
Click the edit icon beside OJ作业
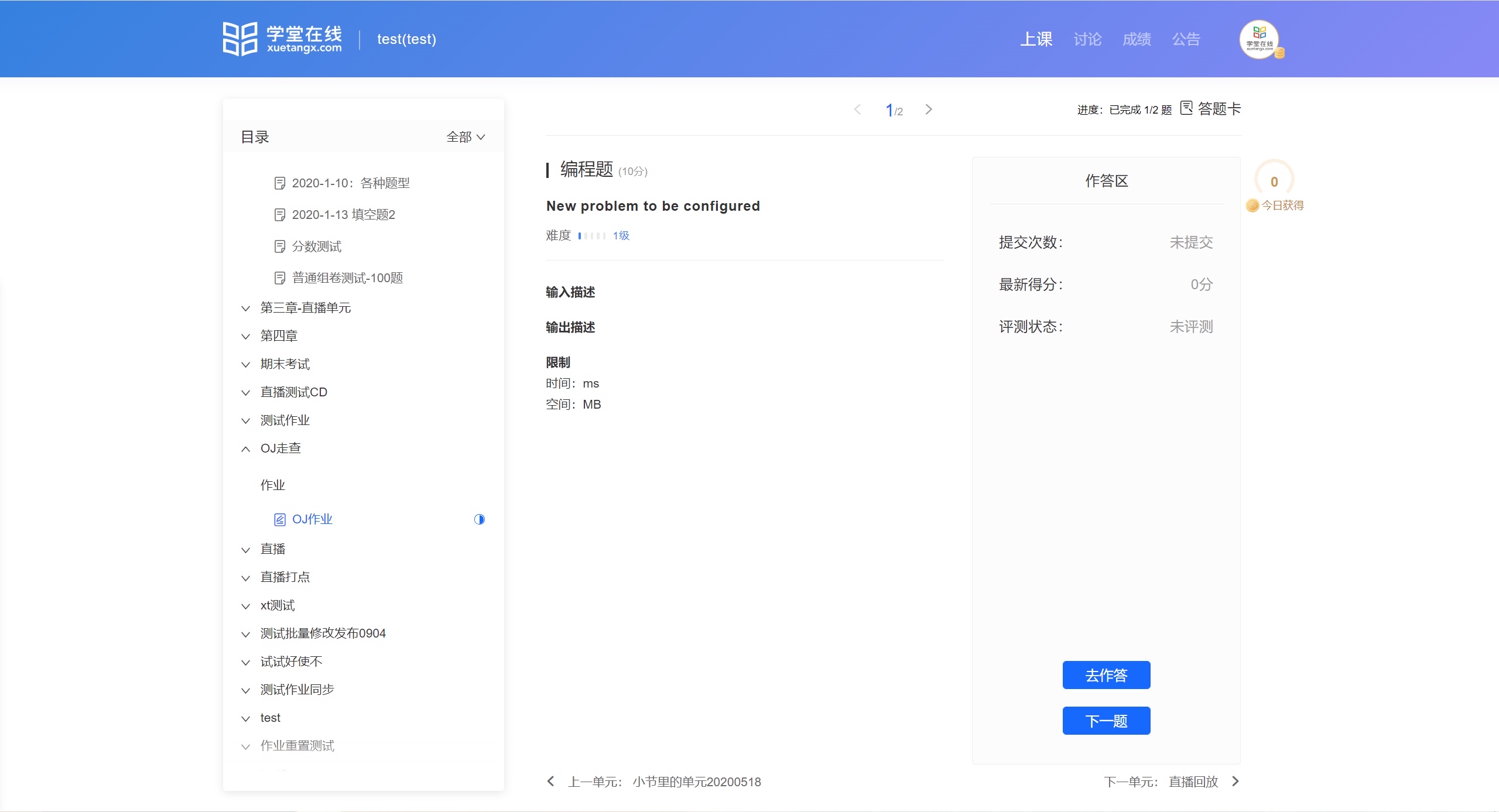pos(280,519)
